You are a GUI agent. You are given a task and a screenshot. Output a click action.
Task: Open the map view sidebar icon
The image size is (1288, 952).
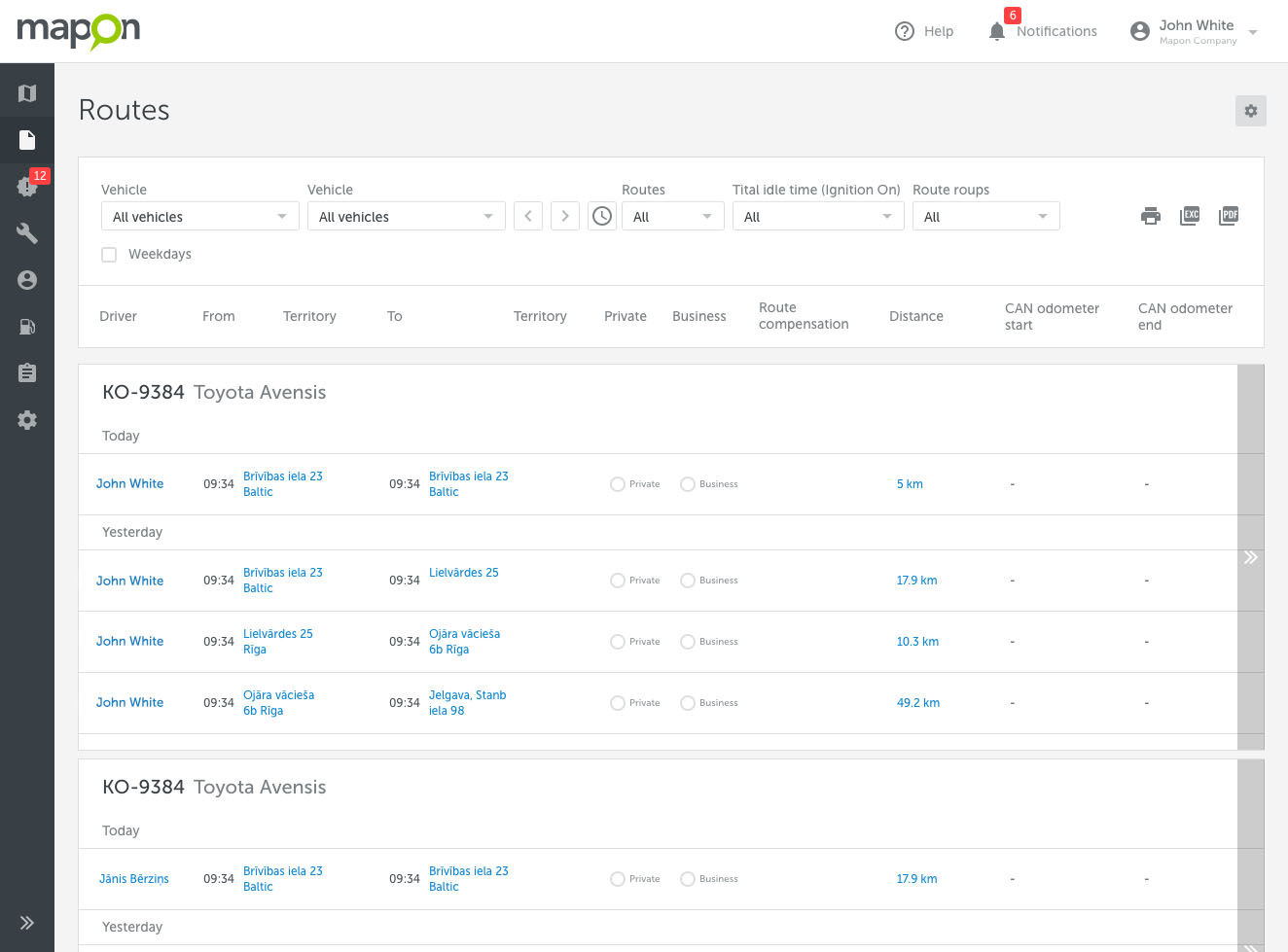point(27,93)
